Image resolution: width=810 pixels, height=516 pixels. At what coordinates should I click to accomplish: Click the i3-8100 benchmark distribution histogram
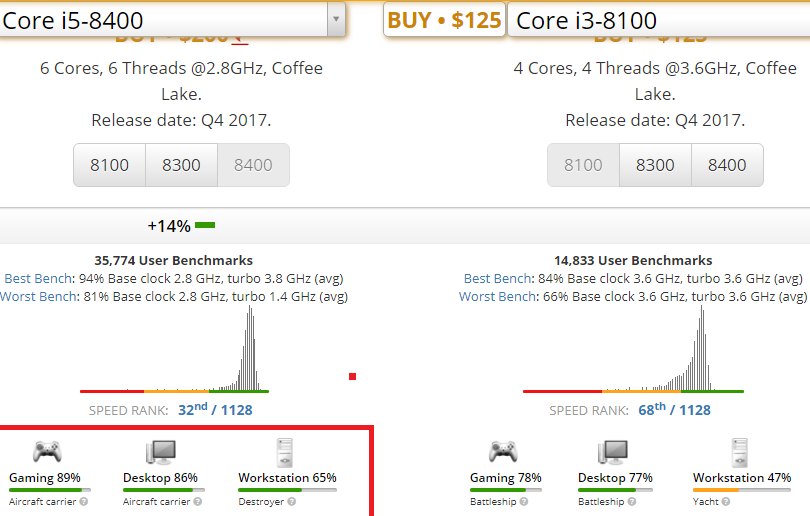click(x=633, y=349)
